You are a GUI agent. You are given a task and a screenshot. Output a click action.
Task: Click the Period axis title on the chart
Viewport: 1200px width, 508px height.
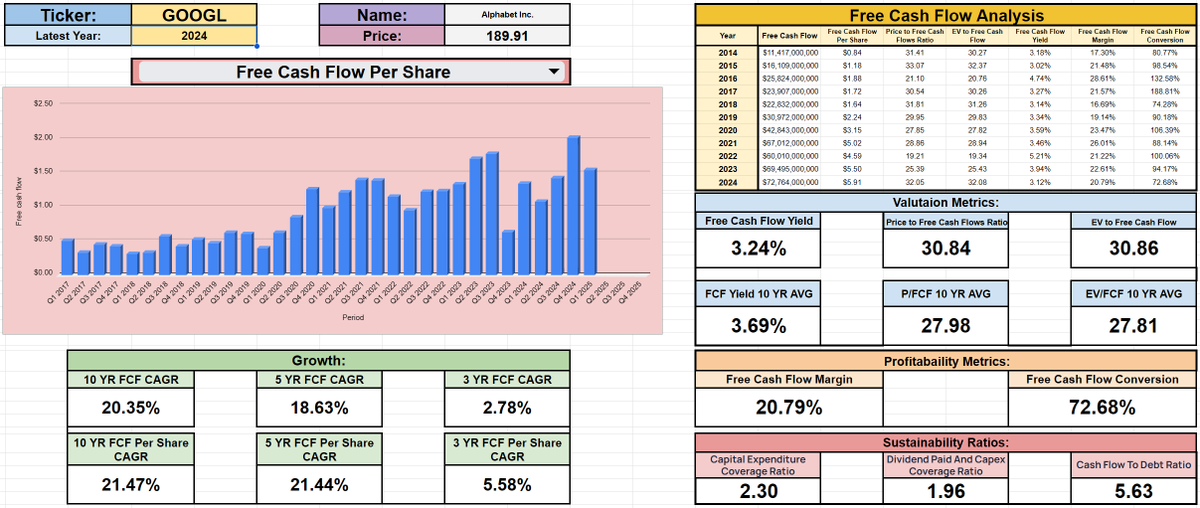351,317
